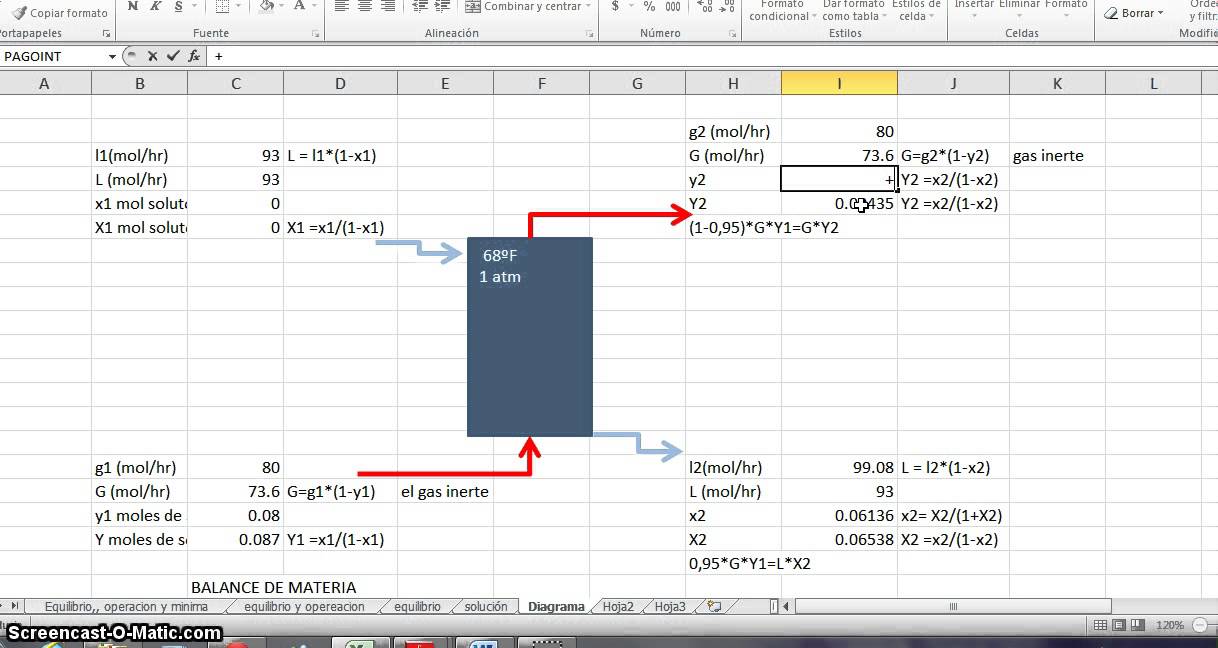The width and height of the screenshot is (1218, 648).
Task: Click the Name Box showing PAGOINT
Action: coord(53,57)
